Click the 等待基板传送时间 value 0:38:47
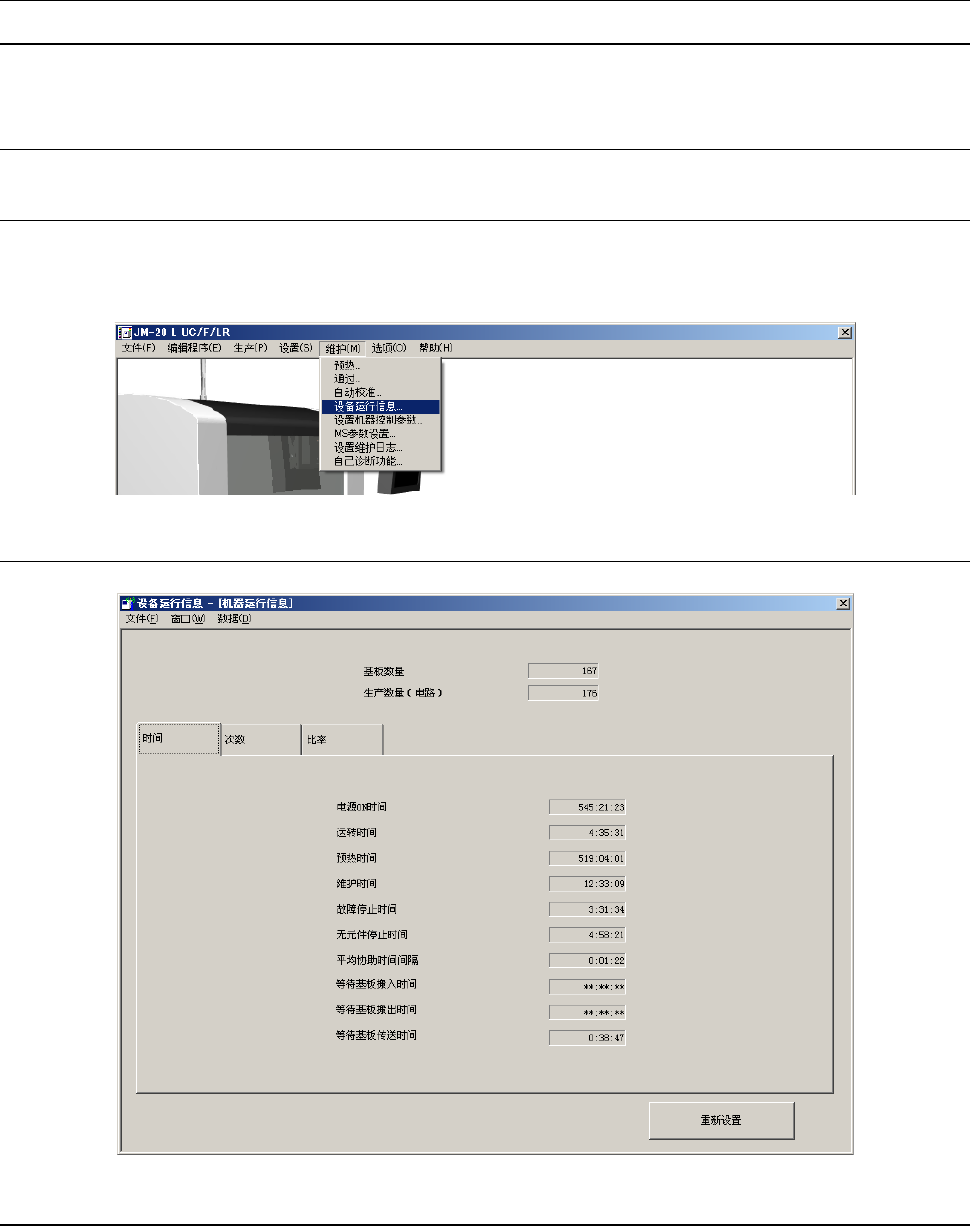This screenshot has width=970, height=1226. (587, 1038)
